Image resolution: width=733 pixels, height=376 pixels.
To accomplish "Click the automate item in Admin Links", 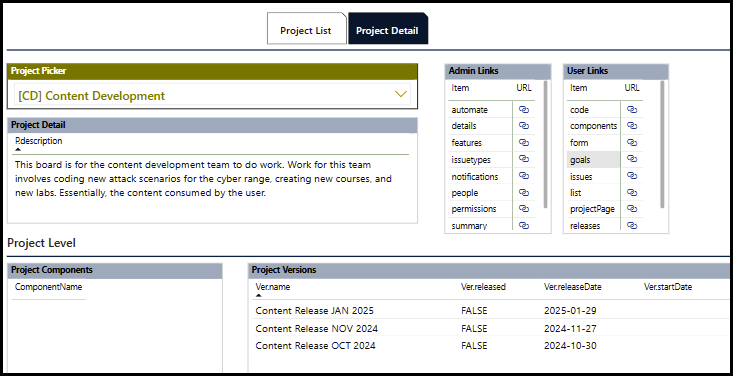I will (x=469, y=110).
